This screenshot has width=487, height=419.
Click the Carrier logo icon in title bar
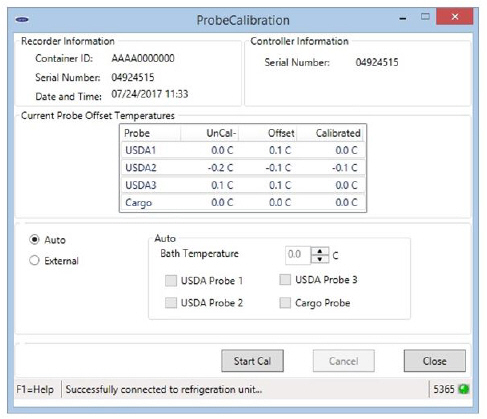point(22,20)
